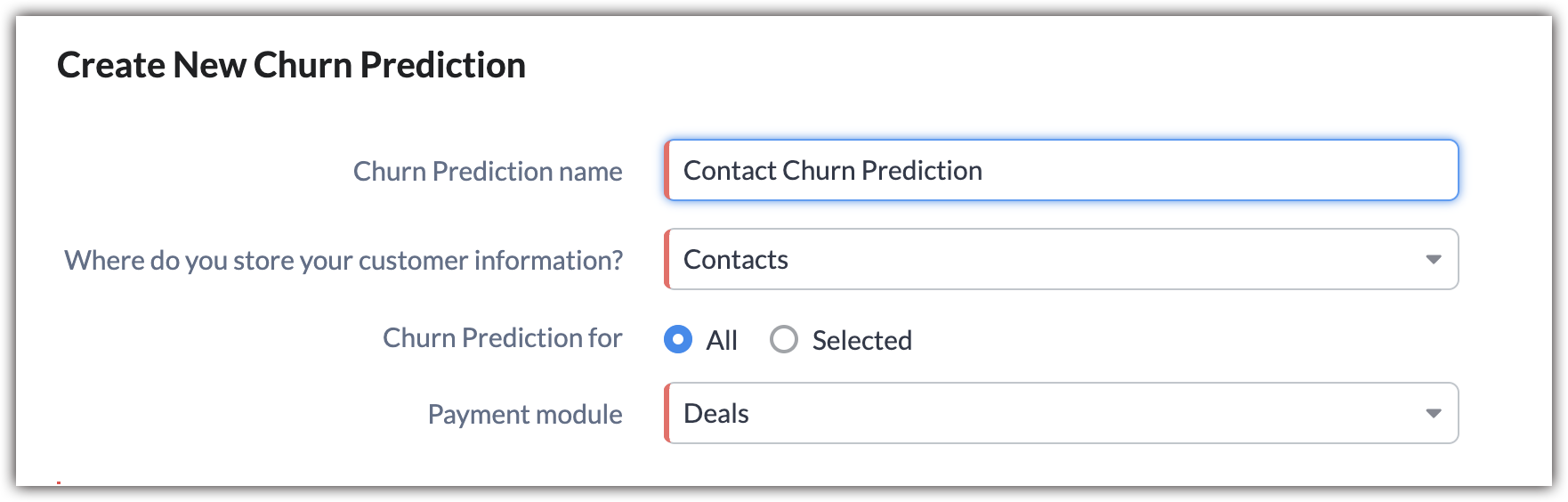Place cursor in "Contact Churn Prediction" text
1568x502 pixels.
point(832,170)
